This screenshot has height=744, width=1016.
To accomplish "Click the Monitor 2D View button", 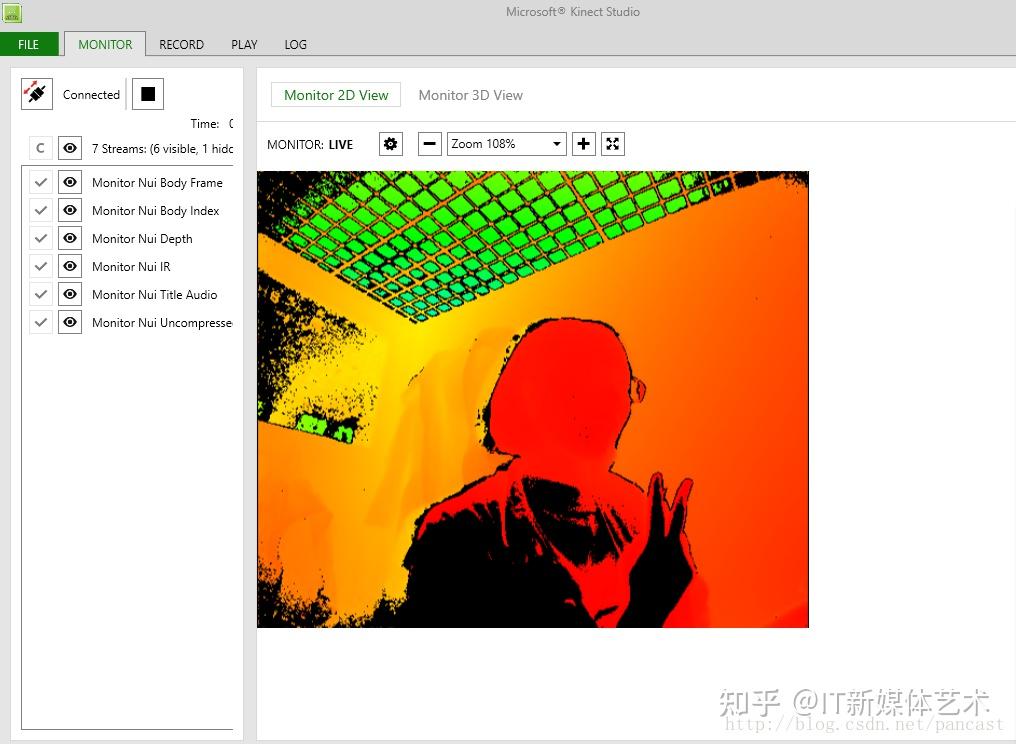I will click(336, 95).
